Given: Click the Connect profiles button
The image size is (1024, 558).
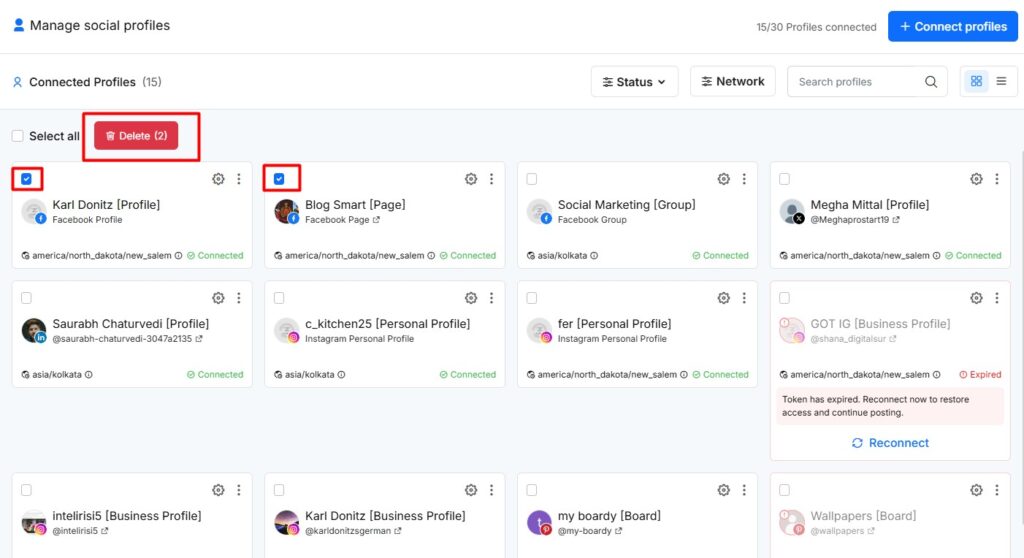Looking at the screenshot, I should coord(952,26).
